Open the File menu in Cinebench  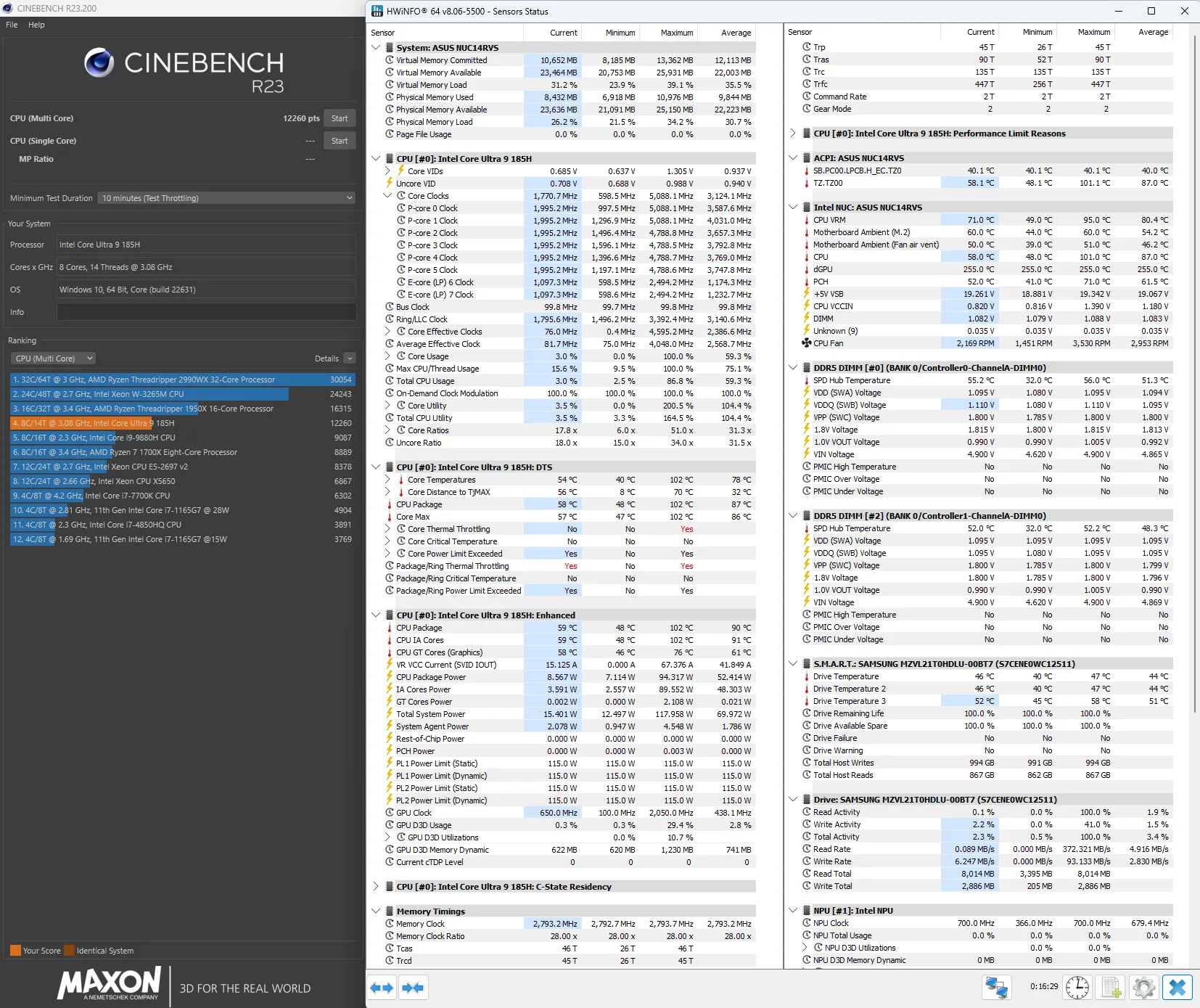coord(12,25)
